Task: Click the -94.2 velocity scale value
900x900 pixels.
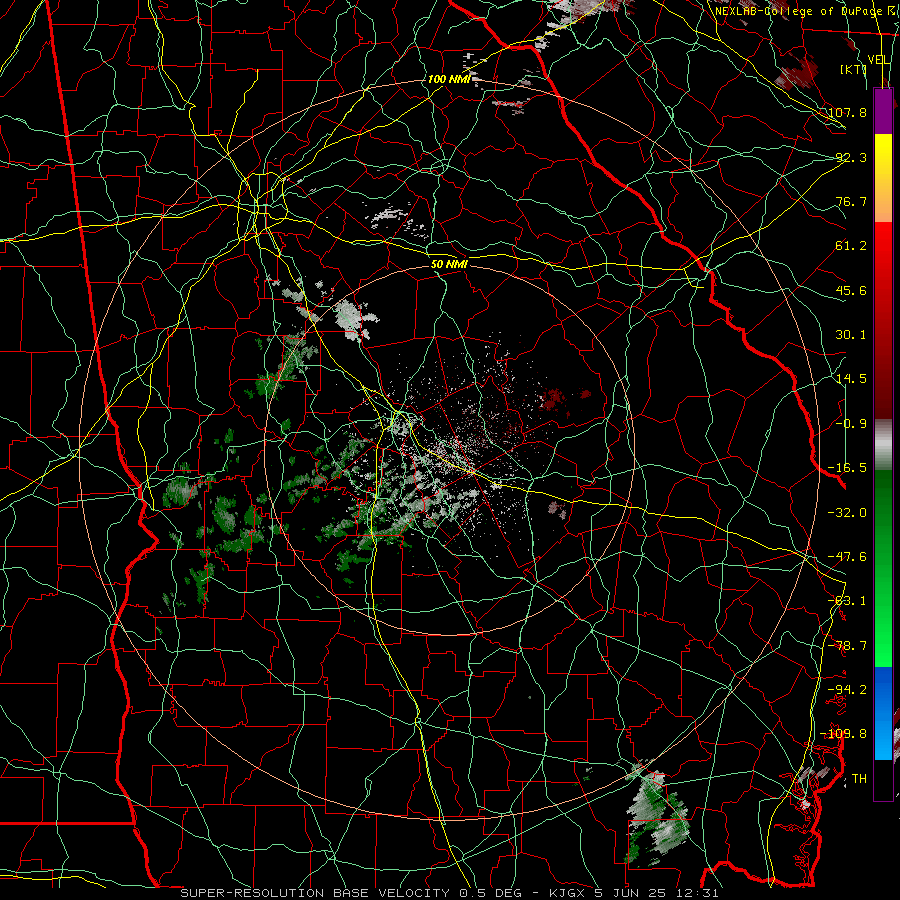Action: click(847, 690)
